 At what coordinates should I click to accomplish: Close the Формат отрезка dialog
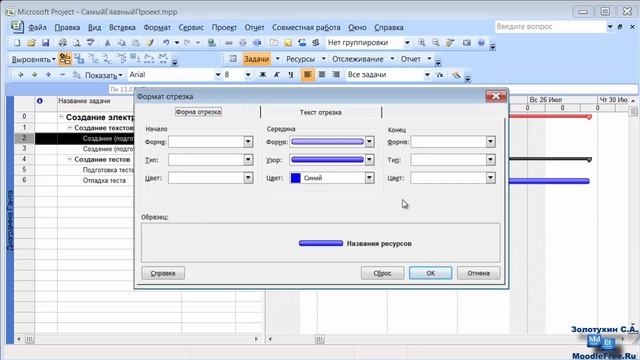pos(496,96)
